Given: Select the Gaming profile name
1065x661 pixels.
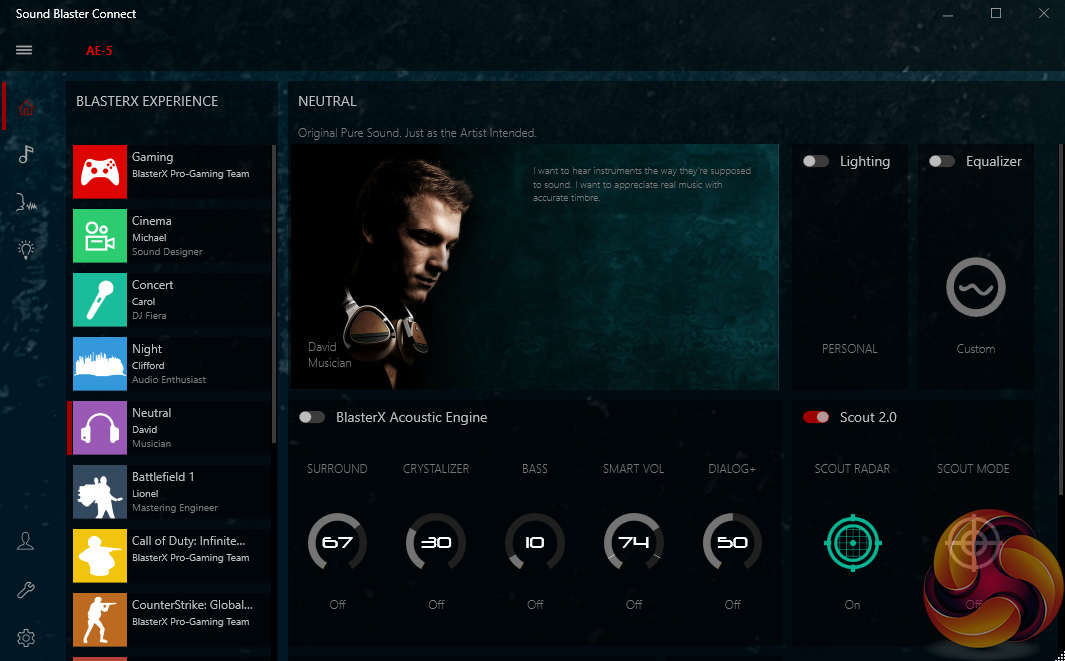Looking at the screenshot, I should click(152, 157).
